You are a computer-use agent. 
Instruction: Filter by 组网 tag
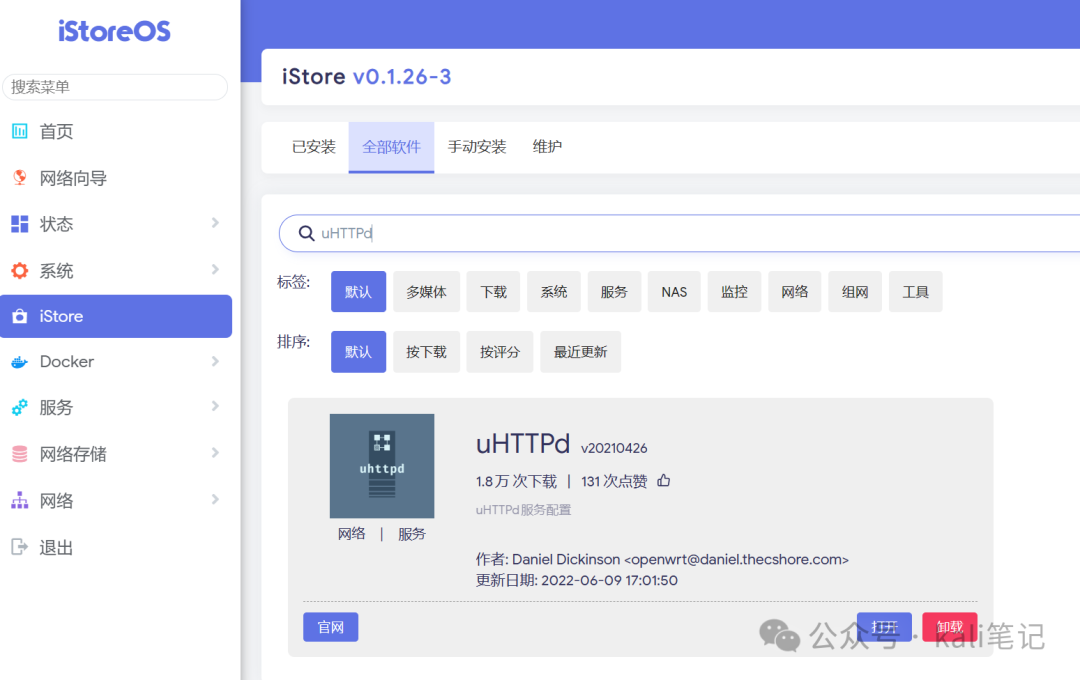pos(855,291)
